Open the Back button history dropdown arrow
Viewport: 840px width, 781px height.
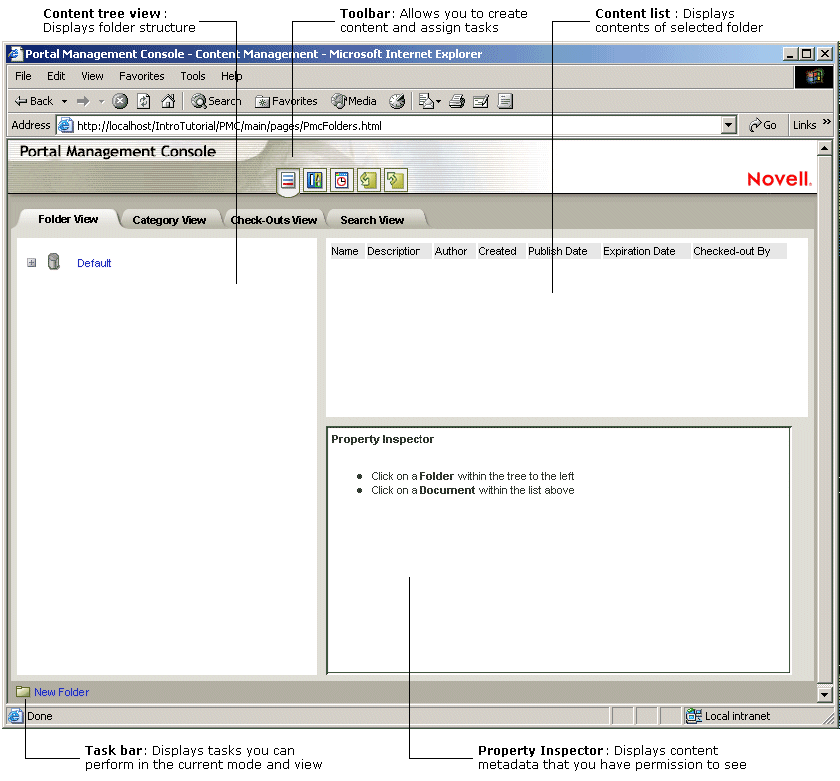point(64,101)
